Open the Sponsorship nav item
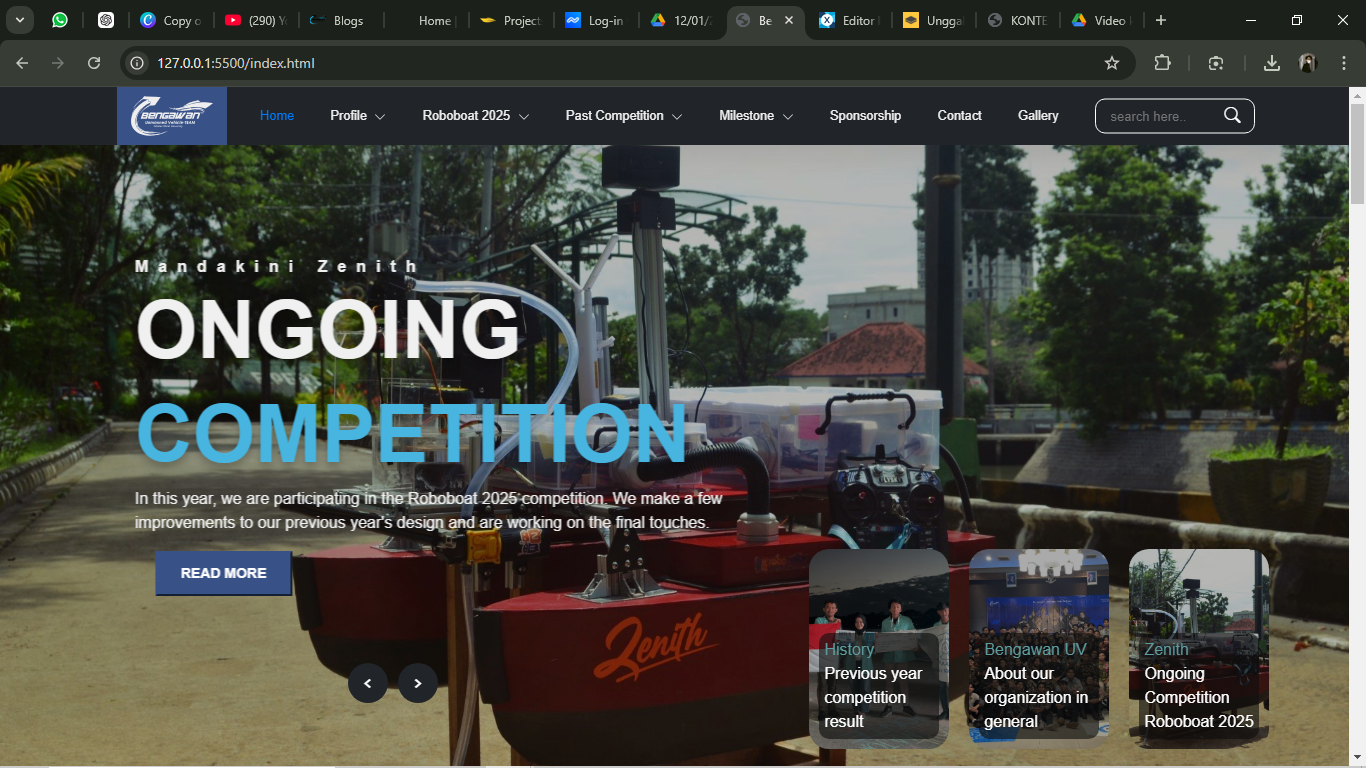1366x768 pixels. click(x=865, y=116)
